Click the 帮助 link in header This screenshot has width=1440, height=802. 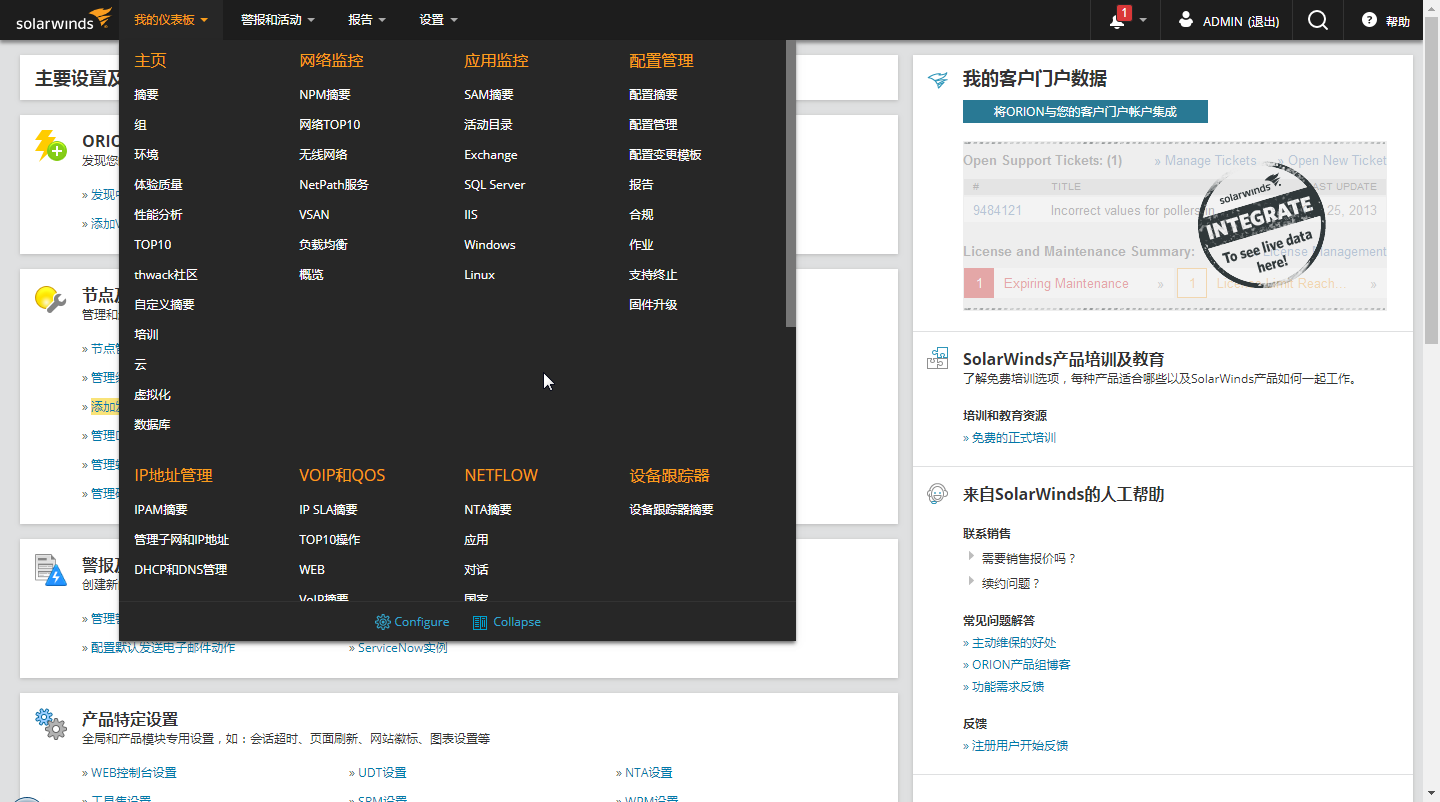tap(1397, 21)
